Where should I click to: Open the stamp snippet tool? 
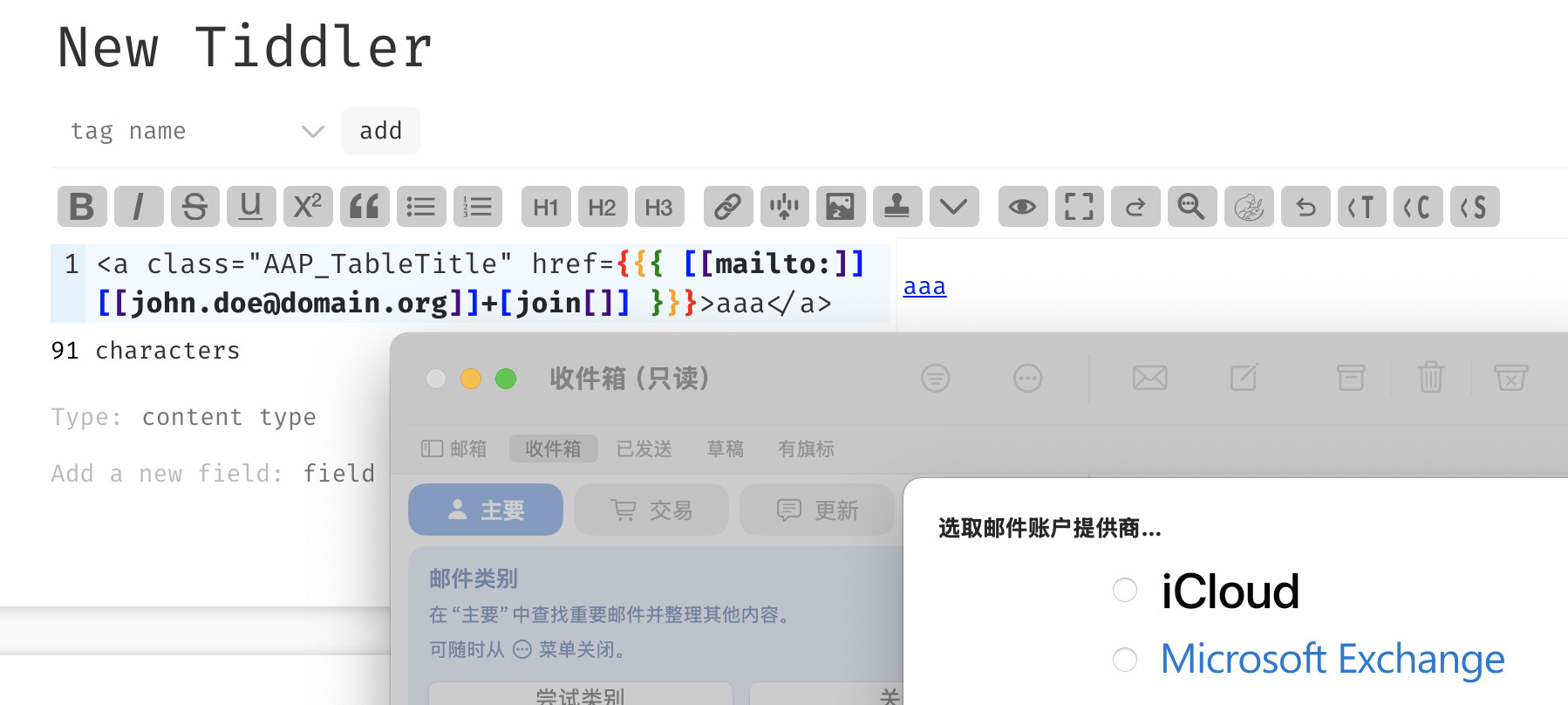tap(897, 207)
